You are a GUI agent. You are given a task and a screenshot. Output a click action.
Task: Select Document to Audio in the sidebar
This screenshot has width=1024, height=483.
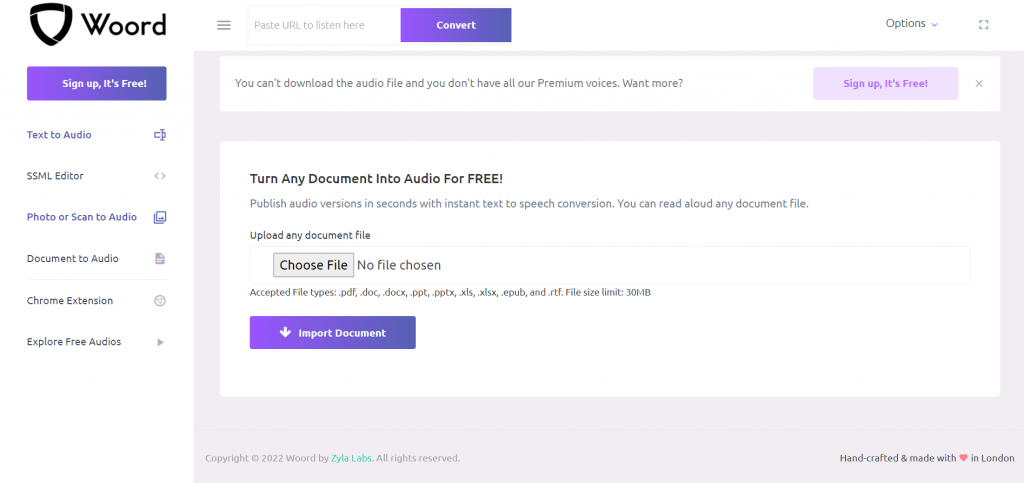pos(72,258)
